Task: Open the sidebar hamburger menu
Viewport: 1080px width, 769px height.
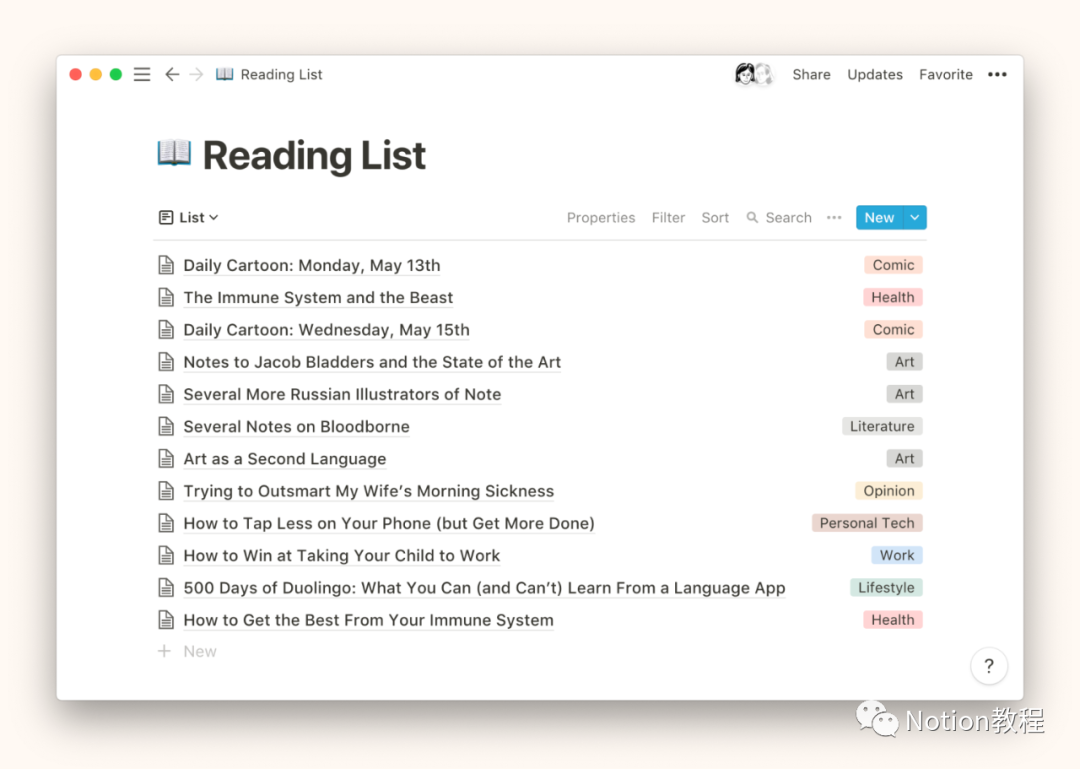Action: click(x=142, y=75)
